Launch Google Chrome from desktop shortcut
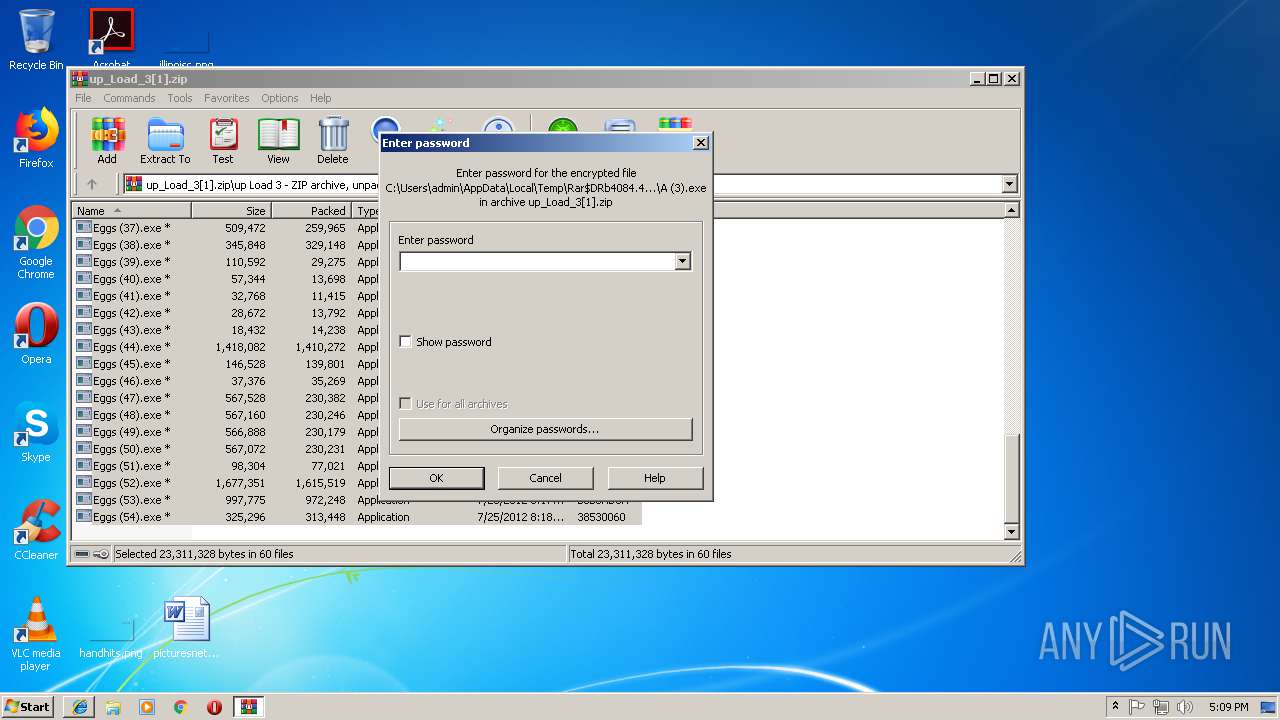The height and width of the screenshot is (720, 1280). [x=36, y=242]
